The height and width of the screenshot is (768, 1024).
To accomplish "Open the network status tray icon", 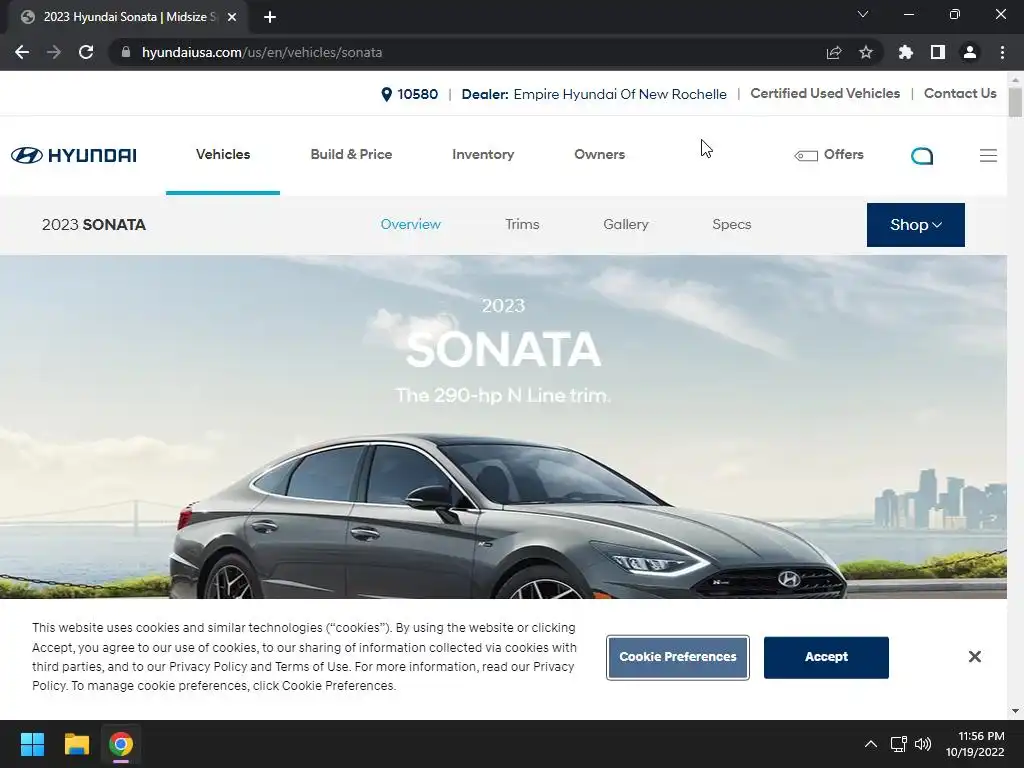I will (x=899, y=744).
